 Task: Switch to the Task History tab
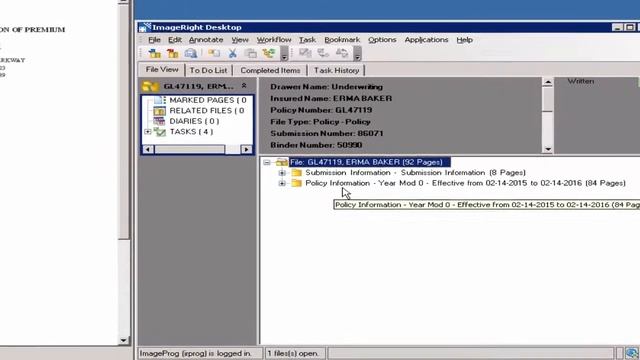pos(336,70)
